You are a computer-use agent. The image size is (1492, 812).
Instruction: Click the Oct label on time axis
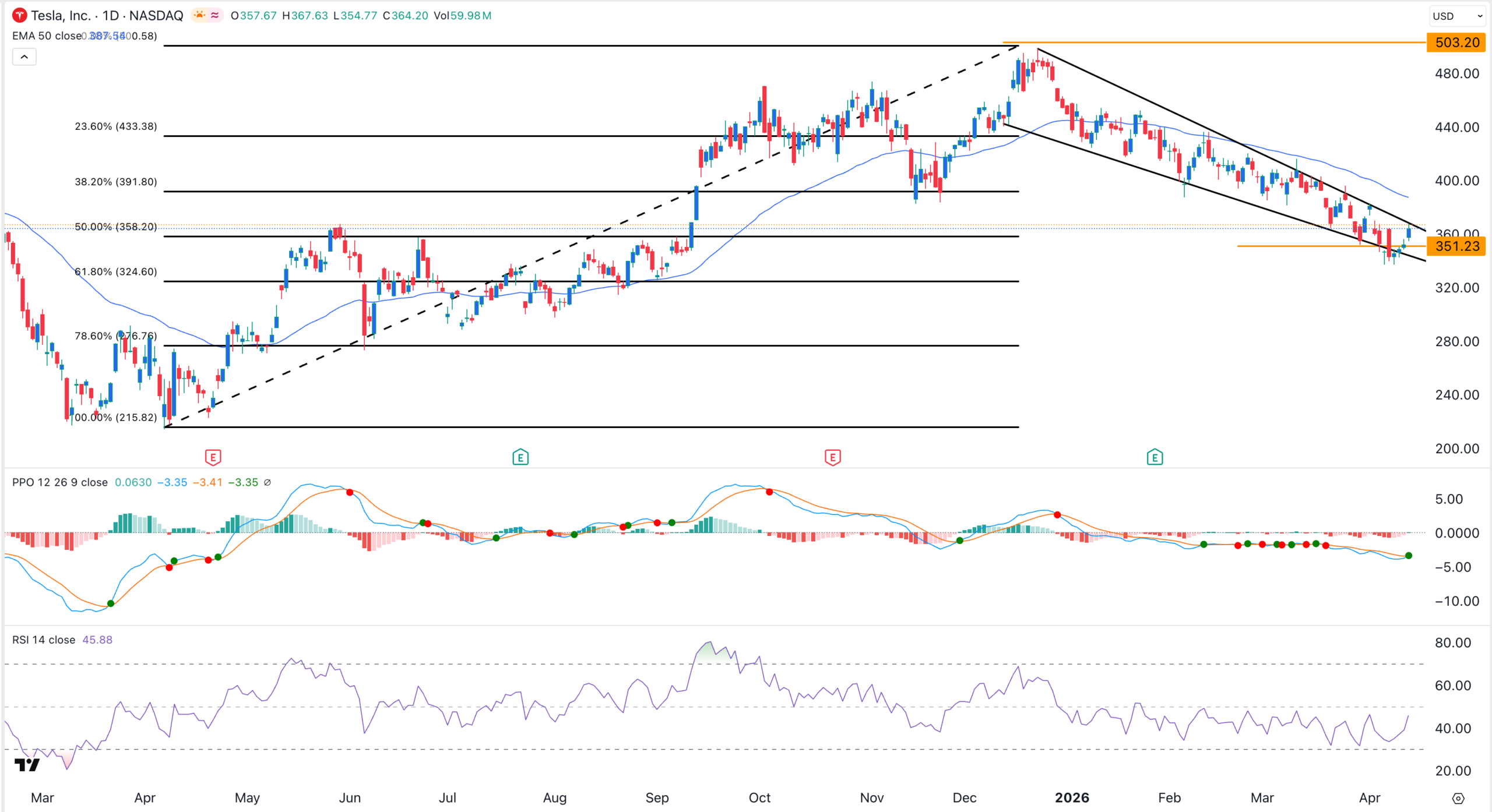[759, 798]
